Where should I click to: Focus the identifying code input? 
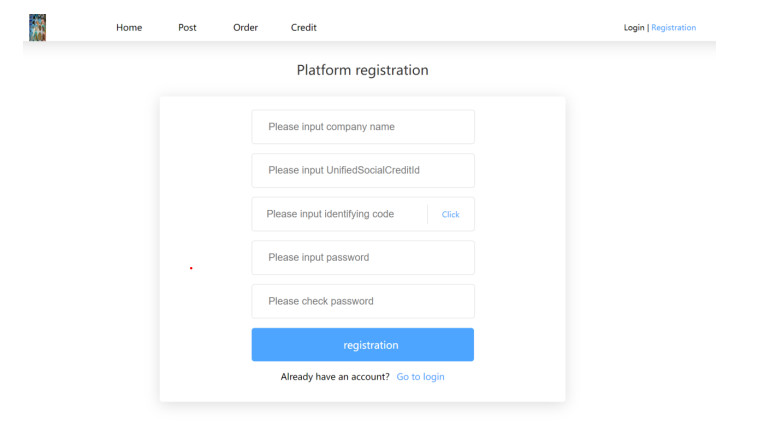point(338,214)
